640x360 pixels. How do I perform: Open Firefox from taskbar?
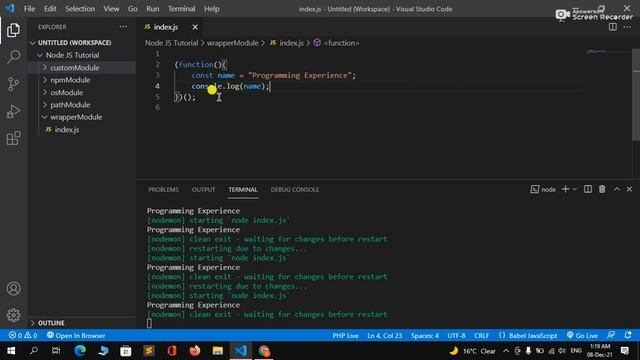(195, 351)
